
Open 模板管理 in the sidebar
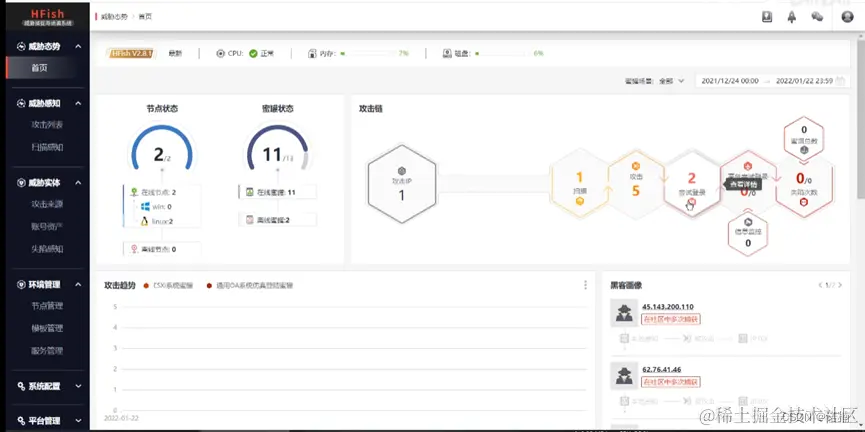47,328
